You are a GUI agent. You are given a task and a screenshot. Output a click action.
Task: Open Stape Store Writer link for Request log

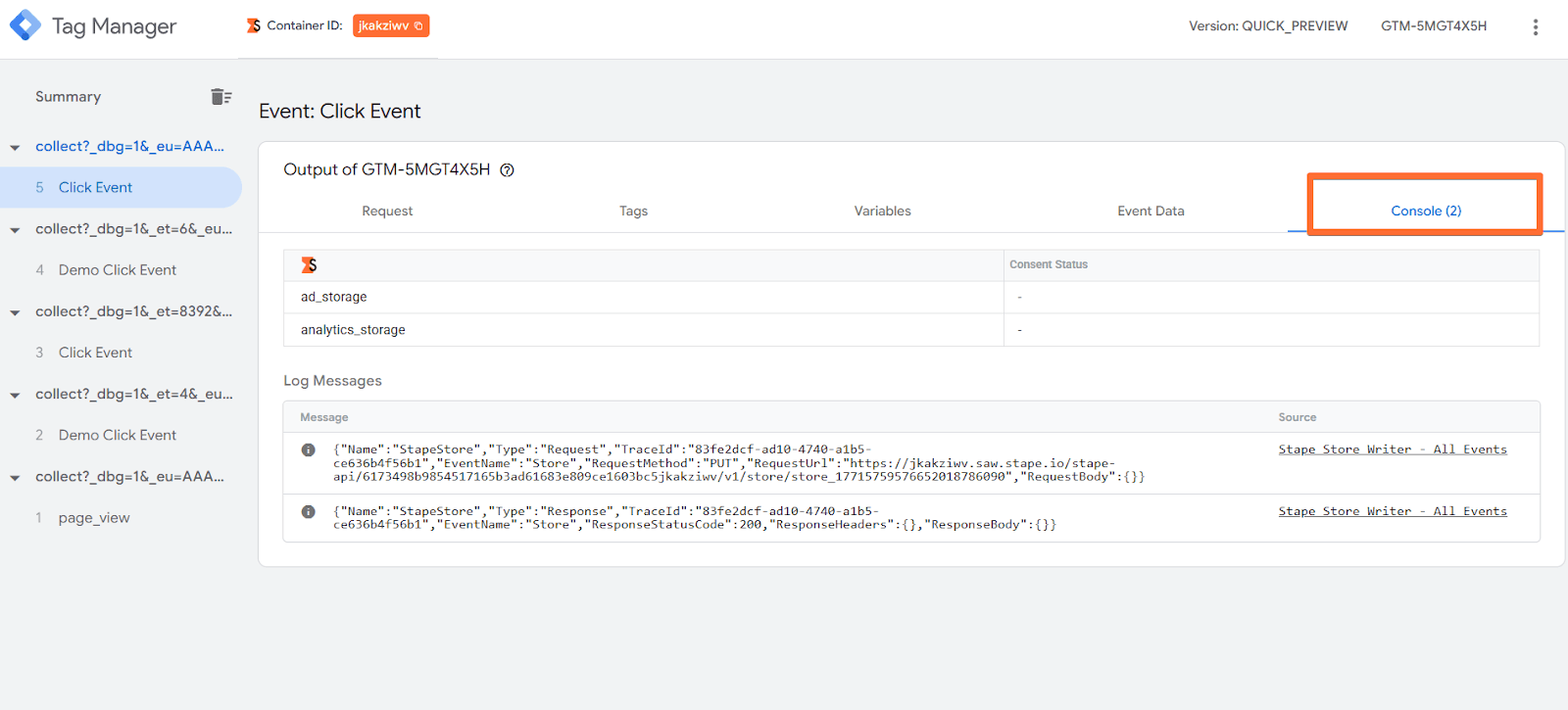click(1392, 450)
